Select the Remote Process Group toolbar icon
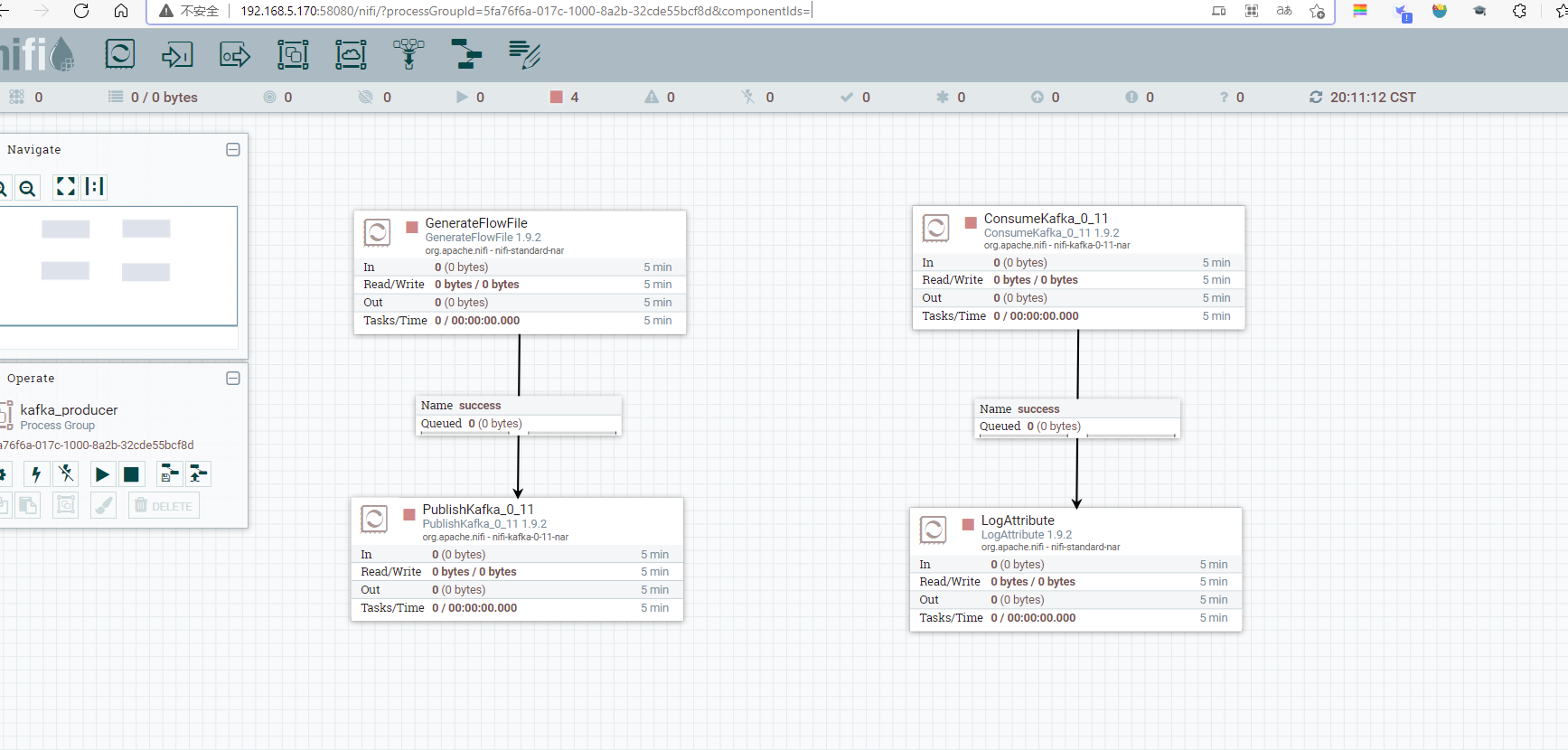Image resolution: width=1568 pixels, height=750 pixels. [x=351, y=54]
